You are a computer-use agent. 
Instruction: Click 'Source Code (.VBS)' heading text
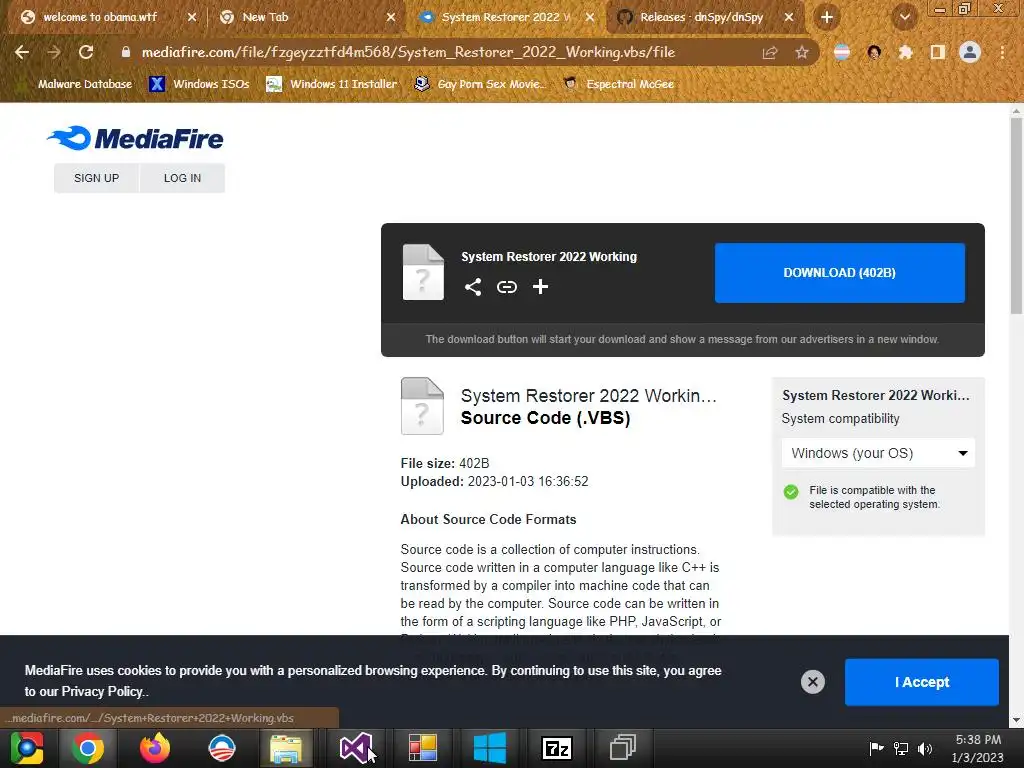(x=545, y=418)
